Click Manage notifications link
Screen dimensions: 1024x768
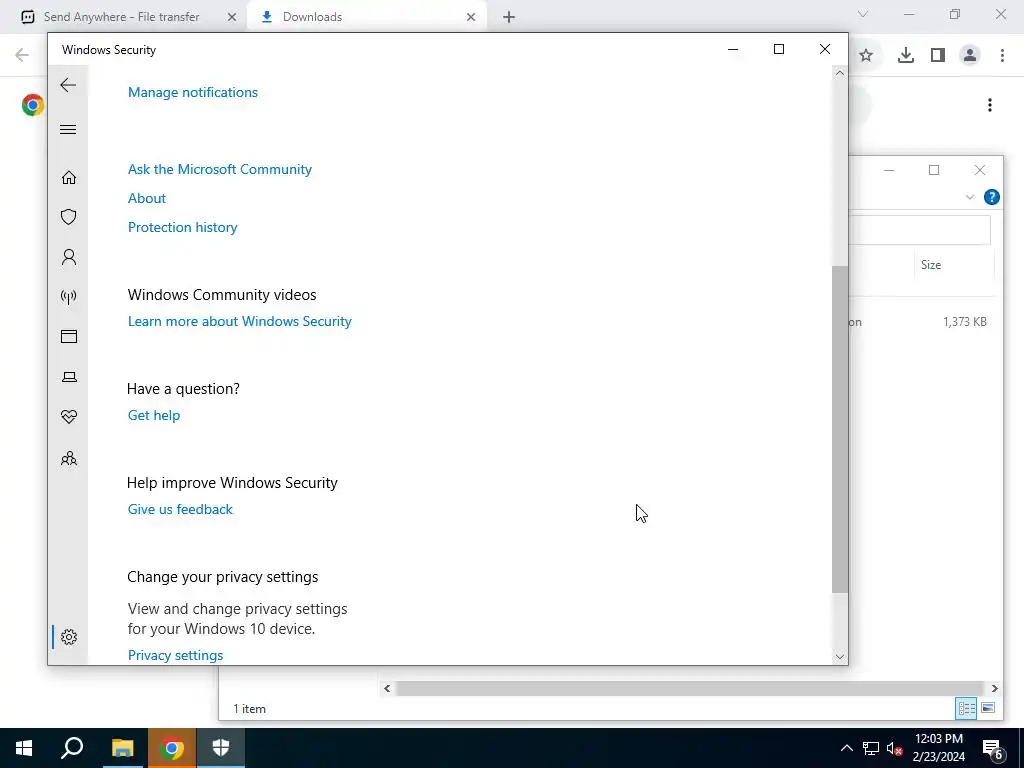point(193,92)
